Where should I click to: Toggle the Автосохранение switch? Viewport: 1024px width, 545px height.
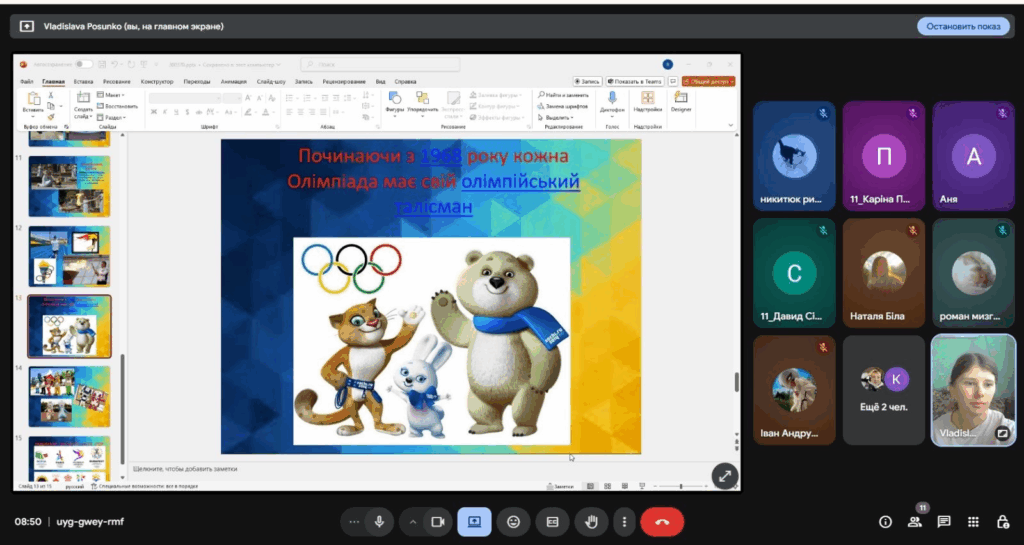(84, 64)
